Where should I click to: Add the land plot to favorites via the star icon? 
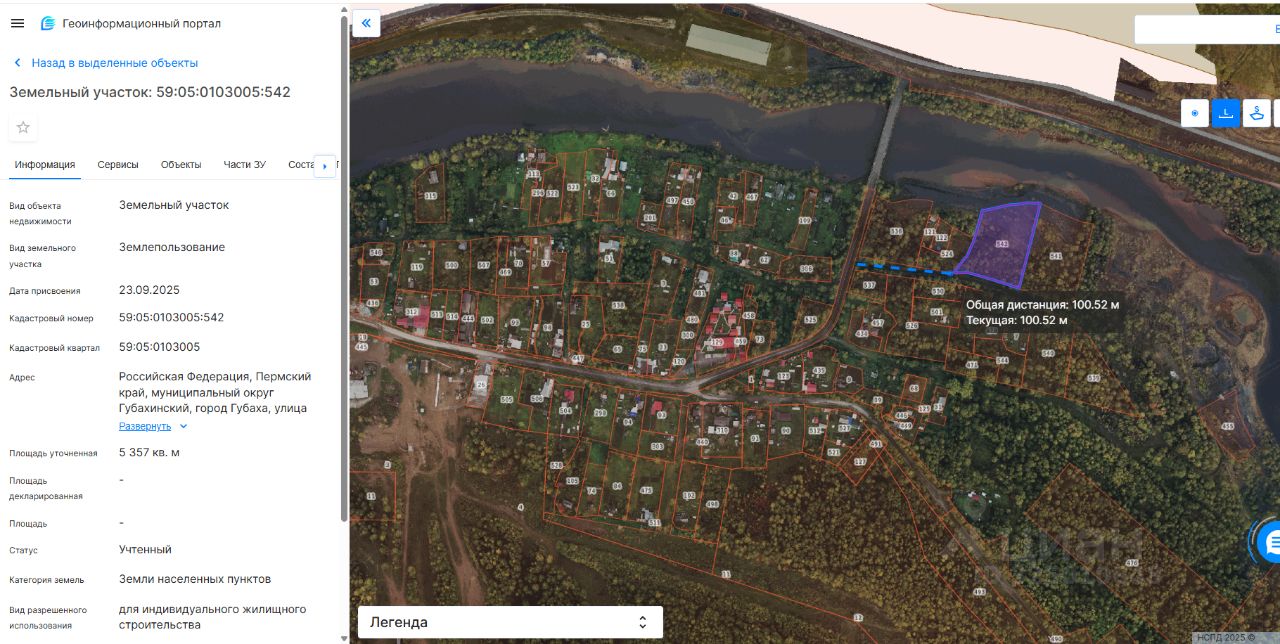tap(23, 127)
